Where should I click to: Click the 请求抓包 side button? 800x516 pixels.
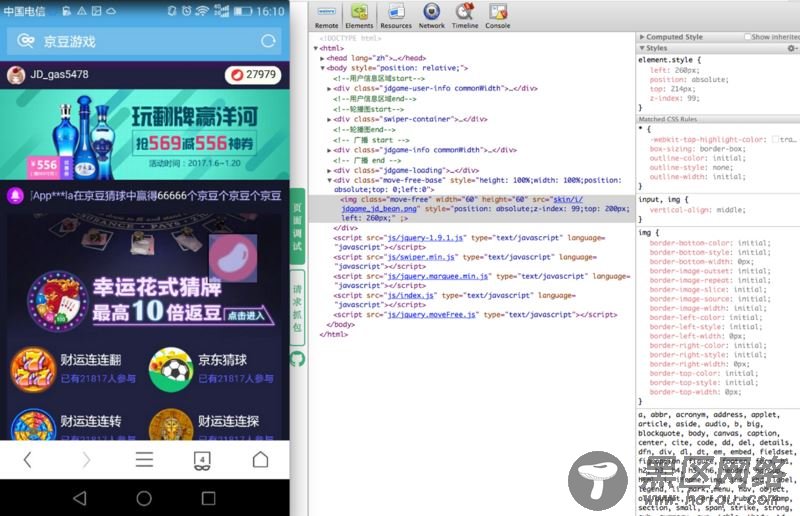297,308
